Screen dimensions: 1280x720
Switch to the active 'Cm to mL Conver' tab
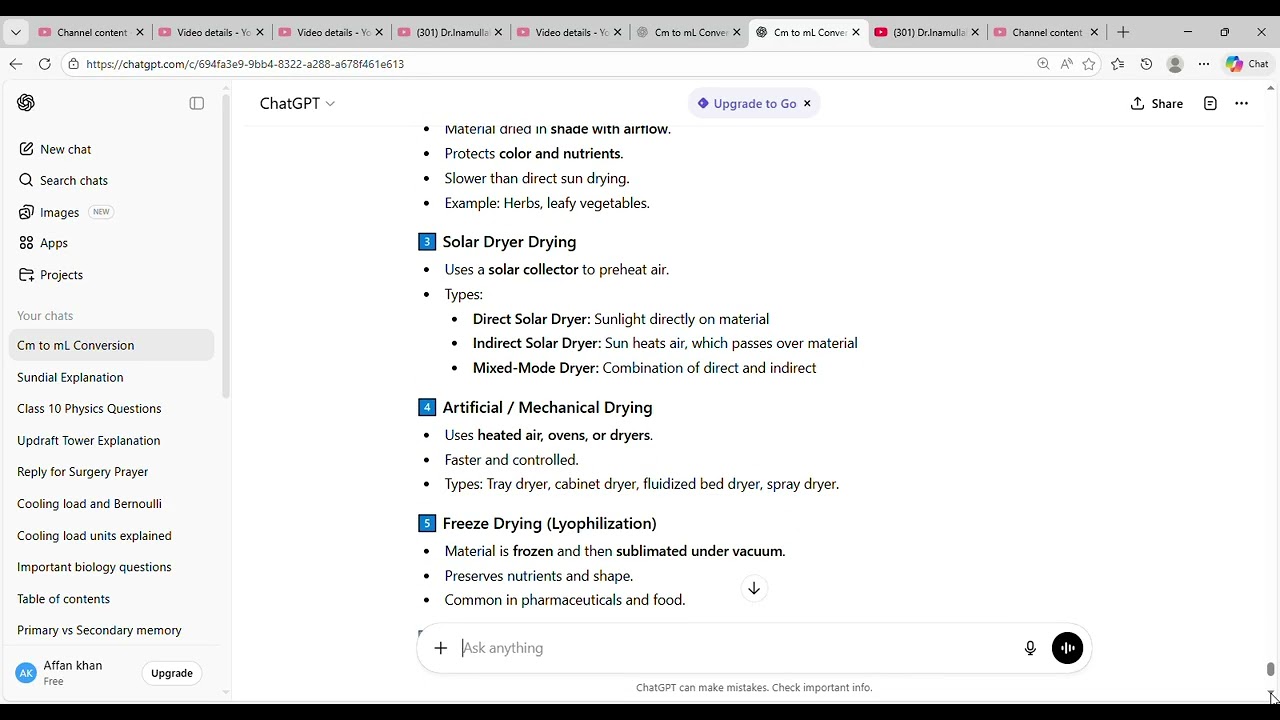pos(809,32)
